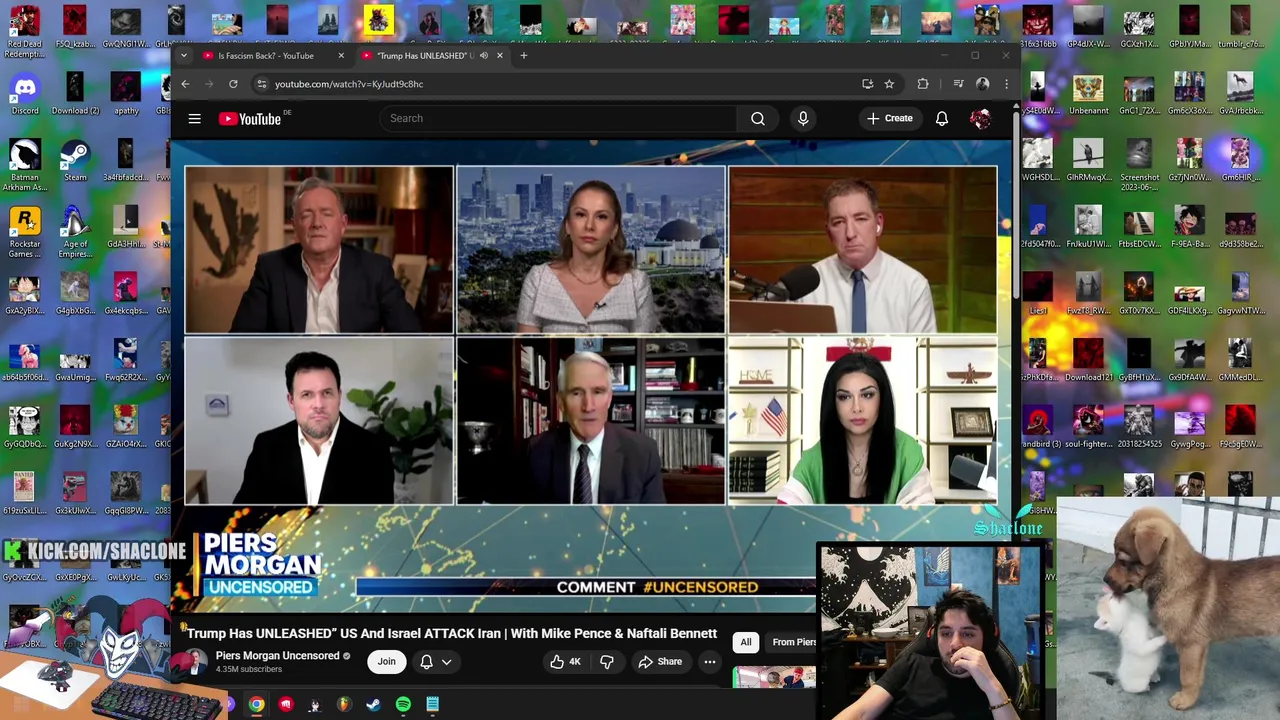Click the Join channel button
Image resolution: width=1280 pixels, height=720 pixels.
tap(386, 662)
